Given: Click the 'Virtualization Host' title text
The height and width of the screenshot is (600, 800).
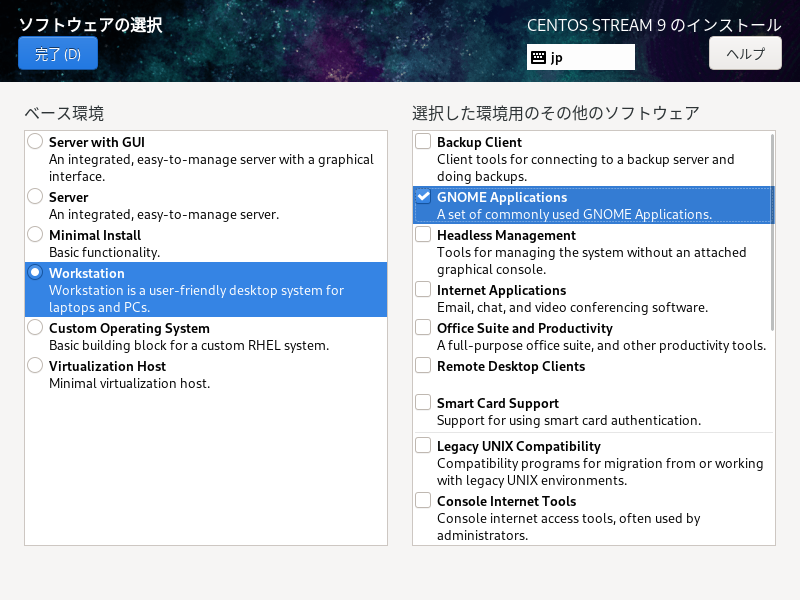Looking at the screenshot, I should 108,367.
